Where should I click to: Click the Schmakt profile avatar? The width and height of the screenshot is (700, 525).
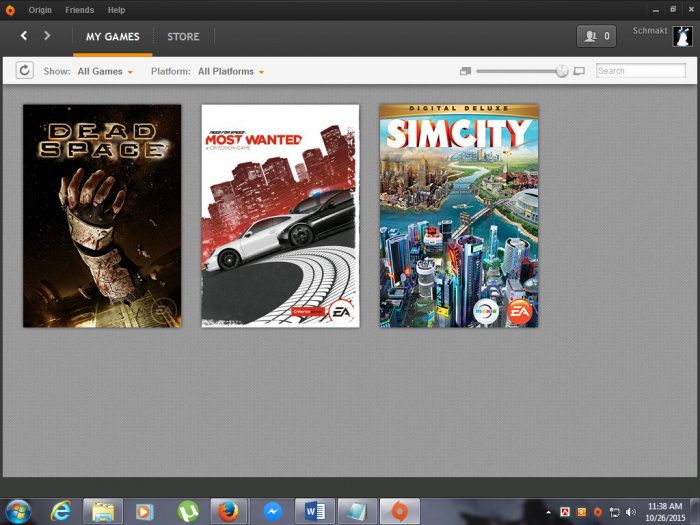pos(683,36)
